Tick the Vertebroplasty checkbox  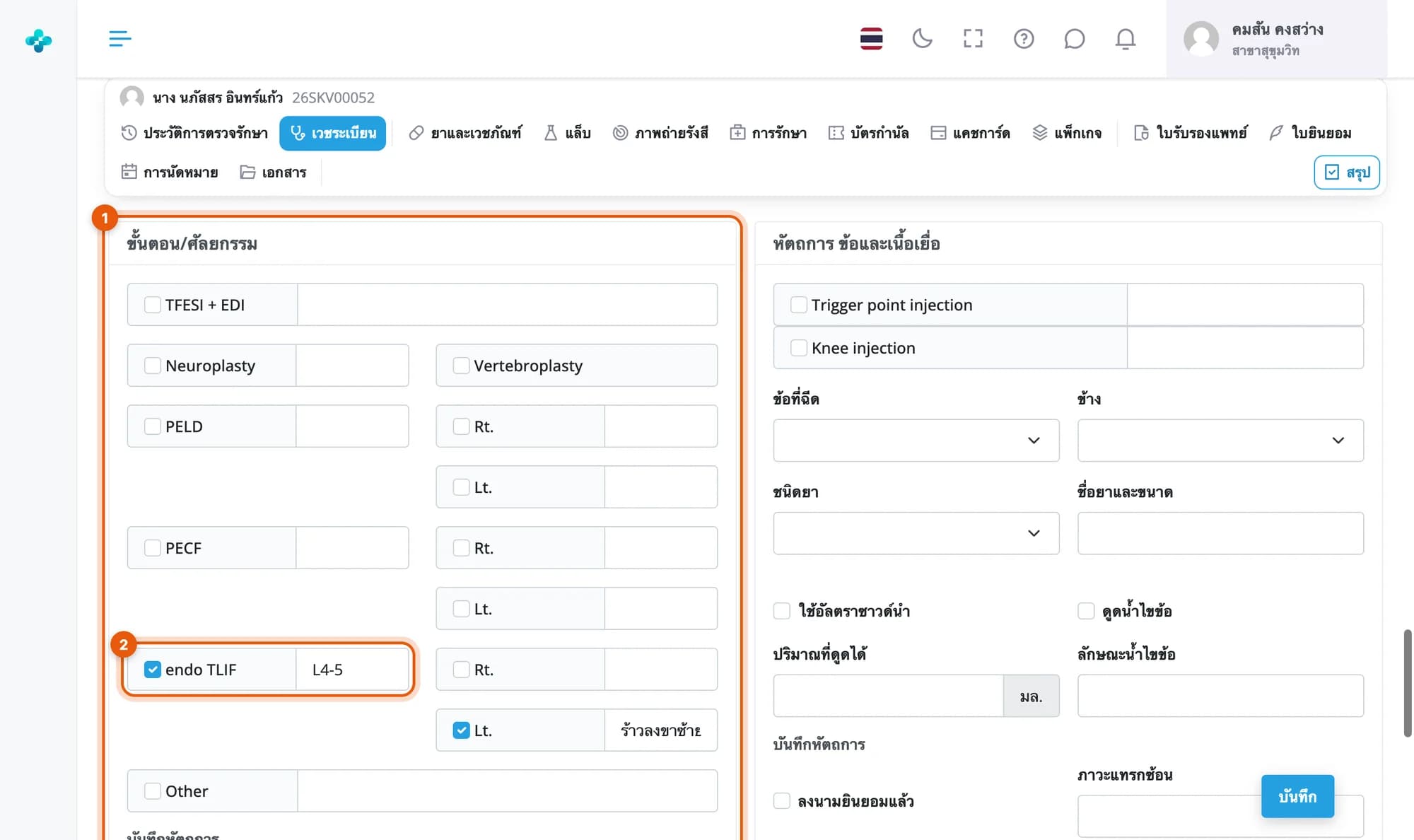461,366
